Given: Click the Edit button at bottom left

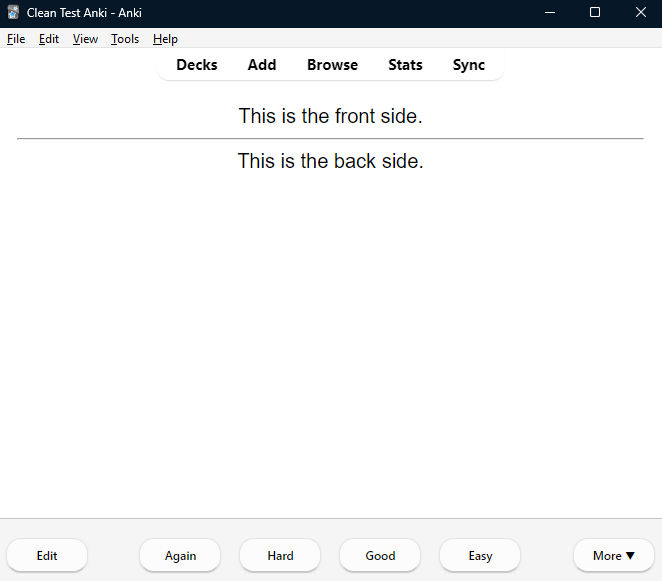Looking at the screenshot, I should click(x=47, y=556).
